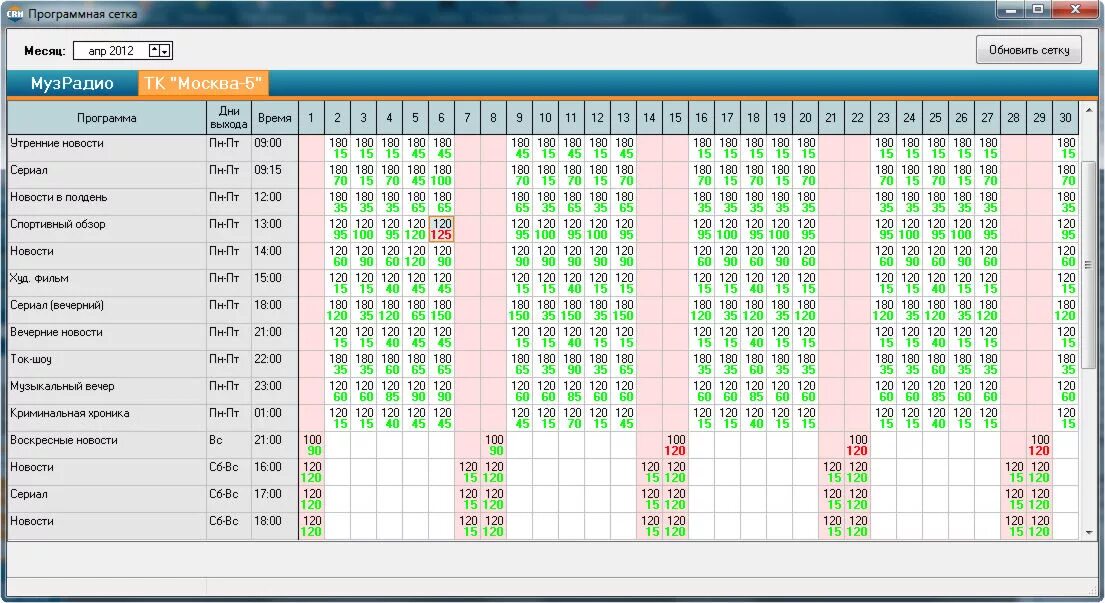The image size is (1105, 603).
Task: Click Воскресные новости cell for day 1
Action: point(311,445)
